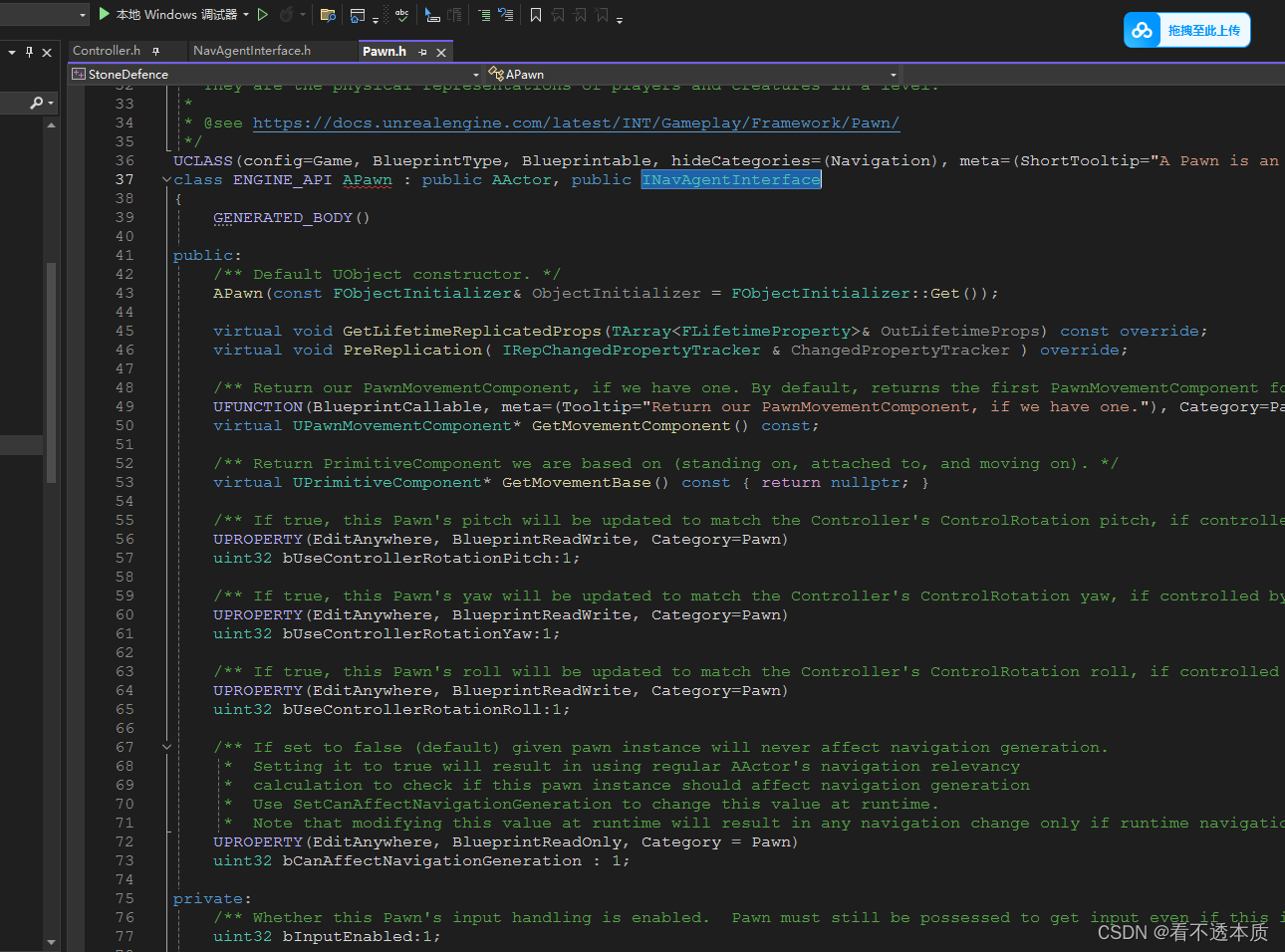Switch to the NavAgentInterface.h tab

coord(252,51)
